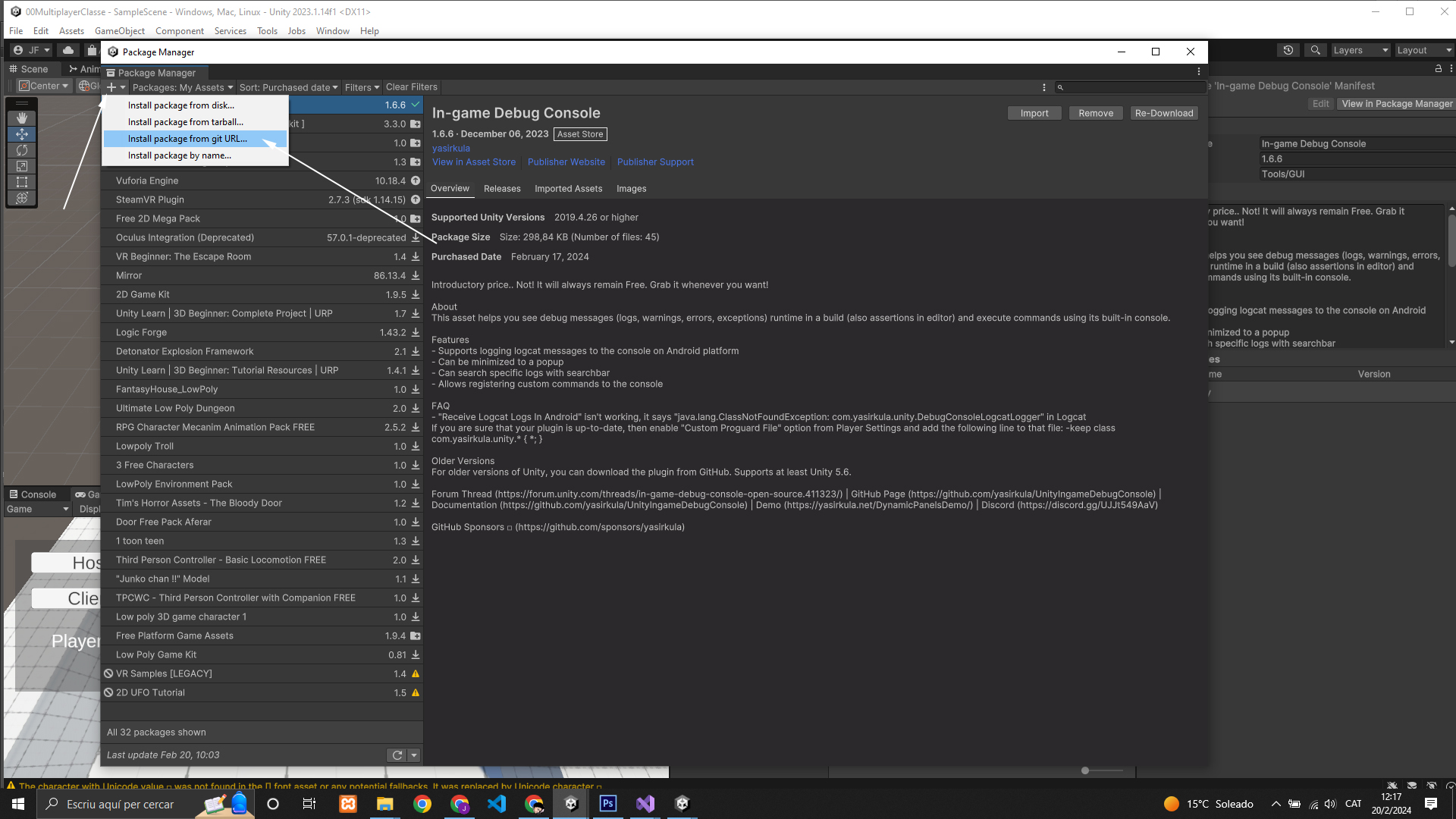Download the Mirror package via arrow icon

coord(416,275)
